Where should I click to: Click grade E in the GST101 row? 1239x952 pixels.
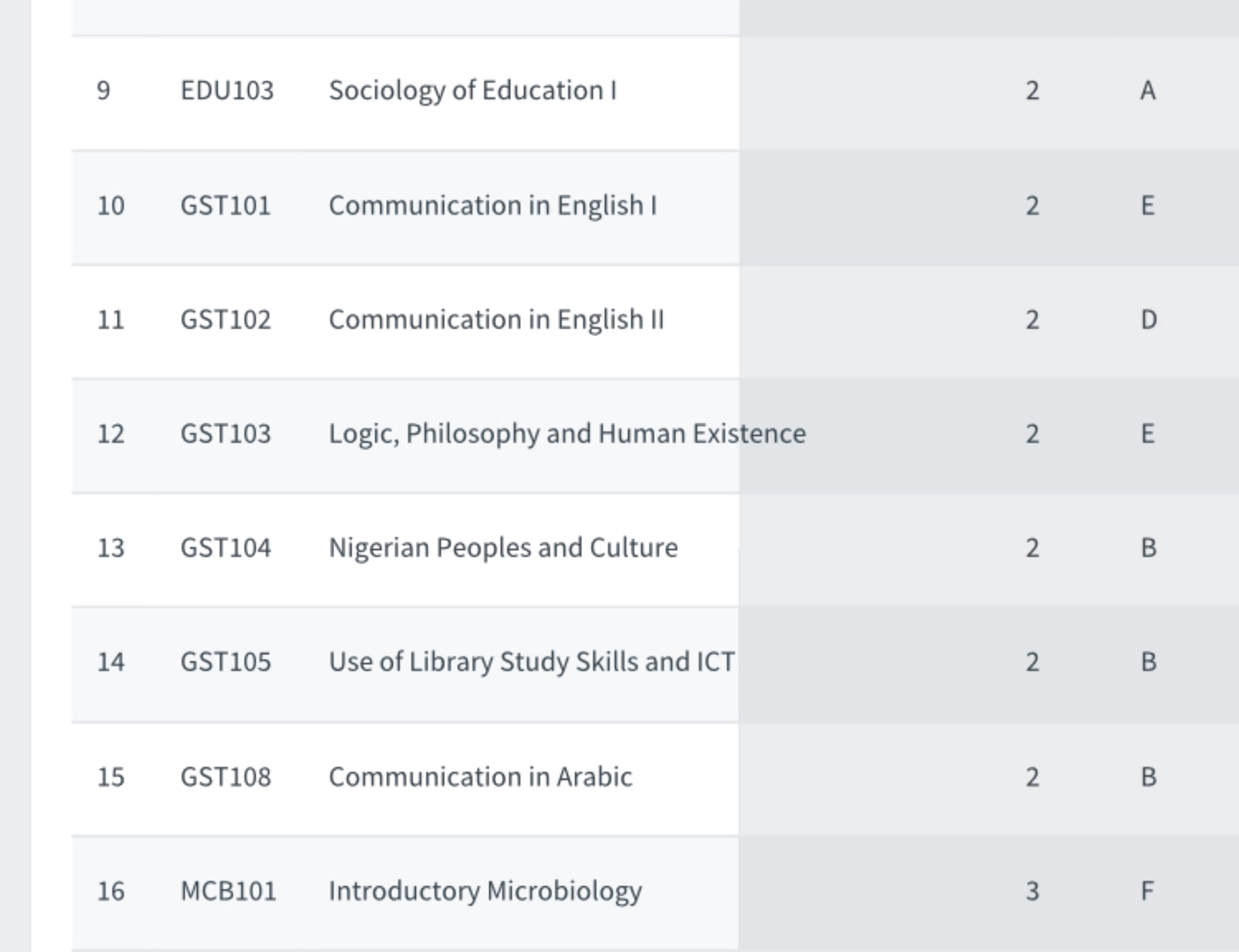click(x=1148, y=205)
